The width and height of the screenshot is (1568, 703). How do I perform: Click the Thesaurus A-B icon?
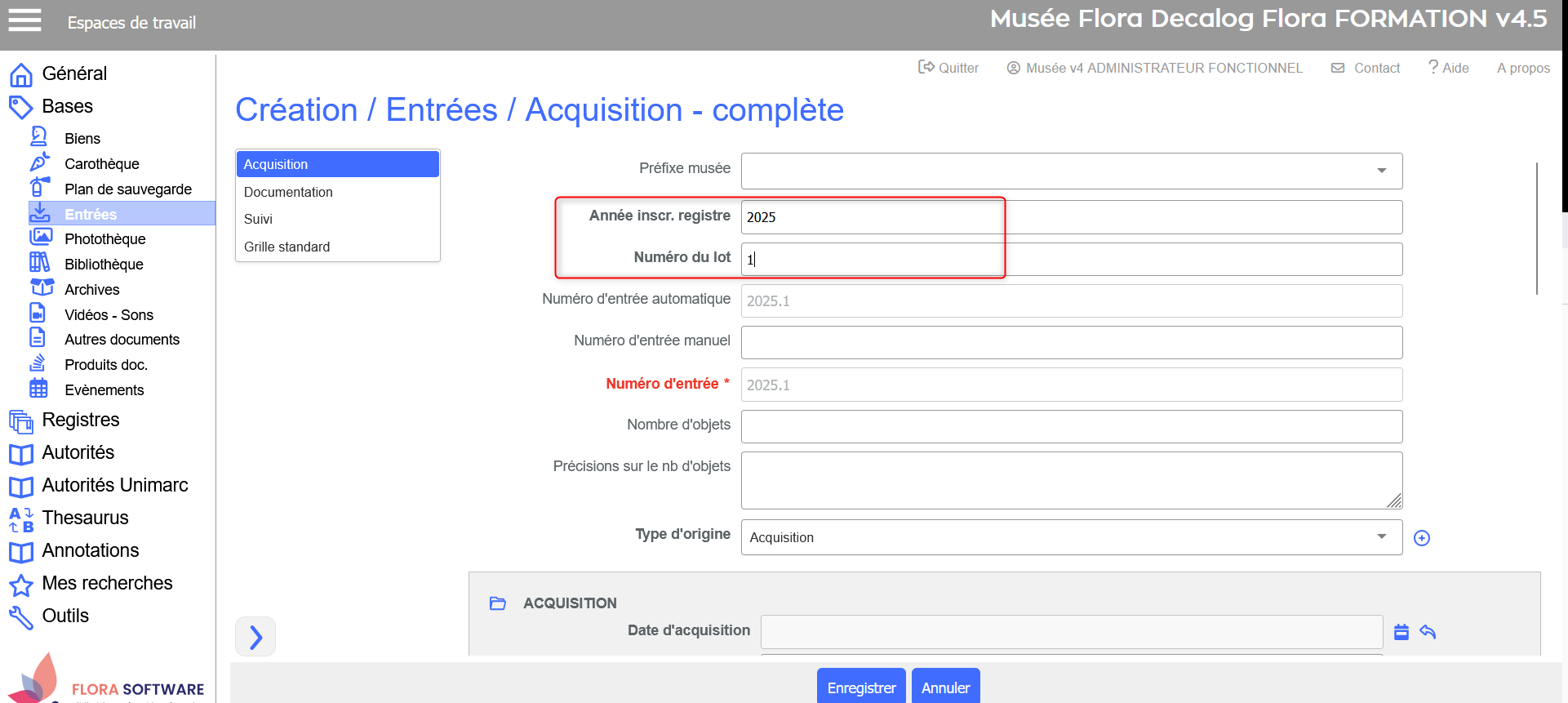tap(21, 519)
